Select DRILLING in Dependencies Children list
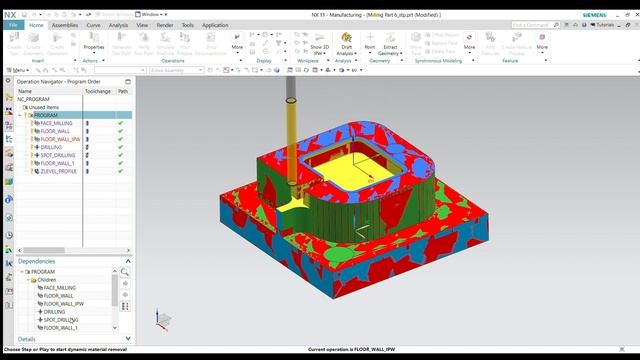The width and height of the screenshot is (640, 360). (x=54, y=312)
